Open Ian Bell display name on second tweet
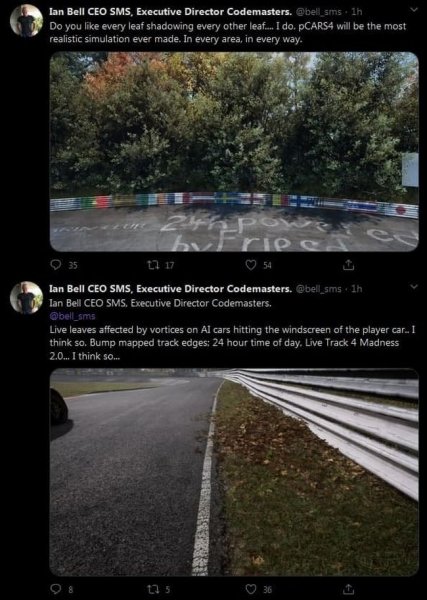Image resolution: width=427 pixels, height=600 pixels. click(171, 289)
